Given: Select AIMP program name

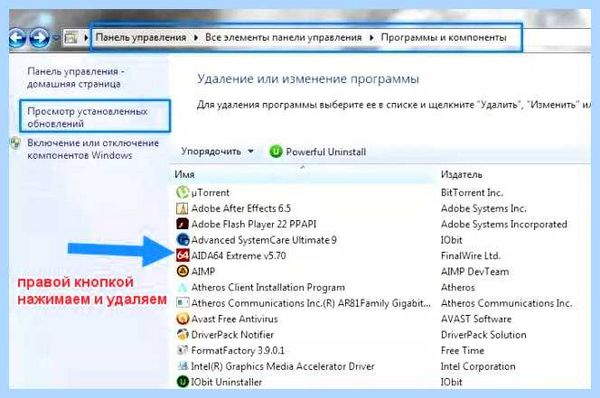Looking at the screenshot, I should click(203, 272).
